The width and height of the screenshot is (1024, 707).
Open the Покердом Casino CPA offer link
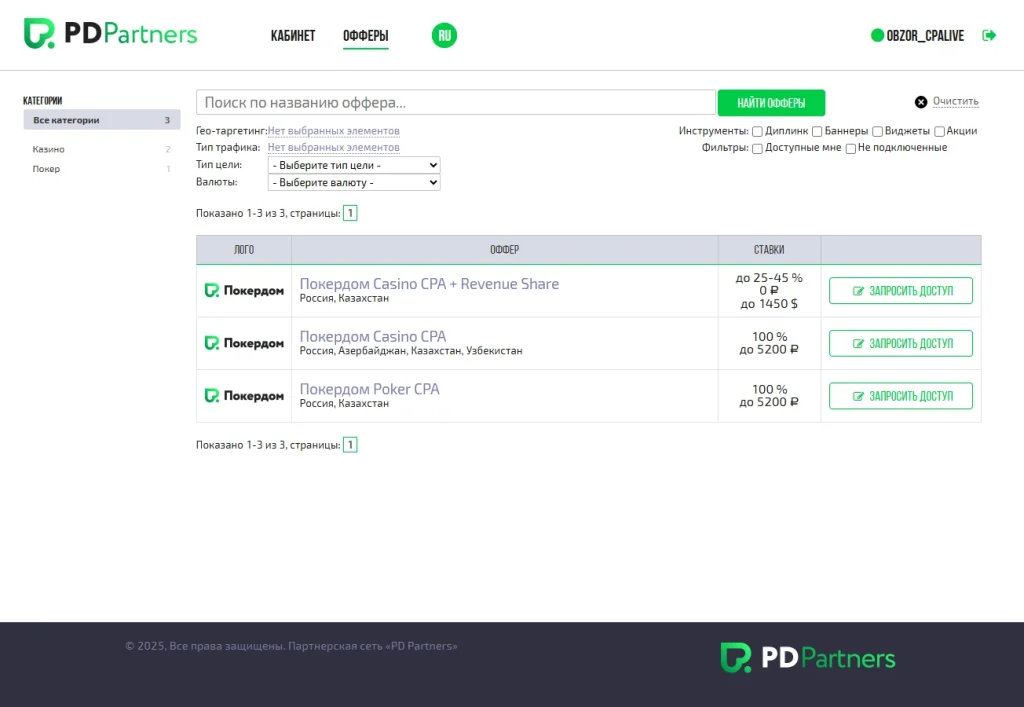tap(373, 336)
